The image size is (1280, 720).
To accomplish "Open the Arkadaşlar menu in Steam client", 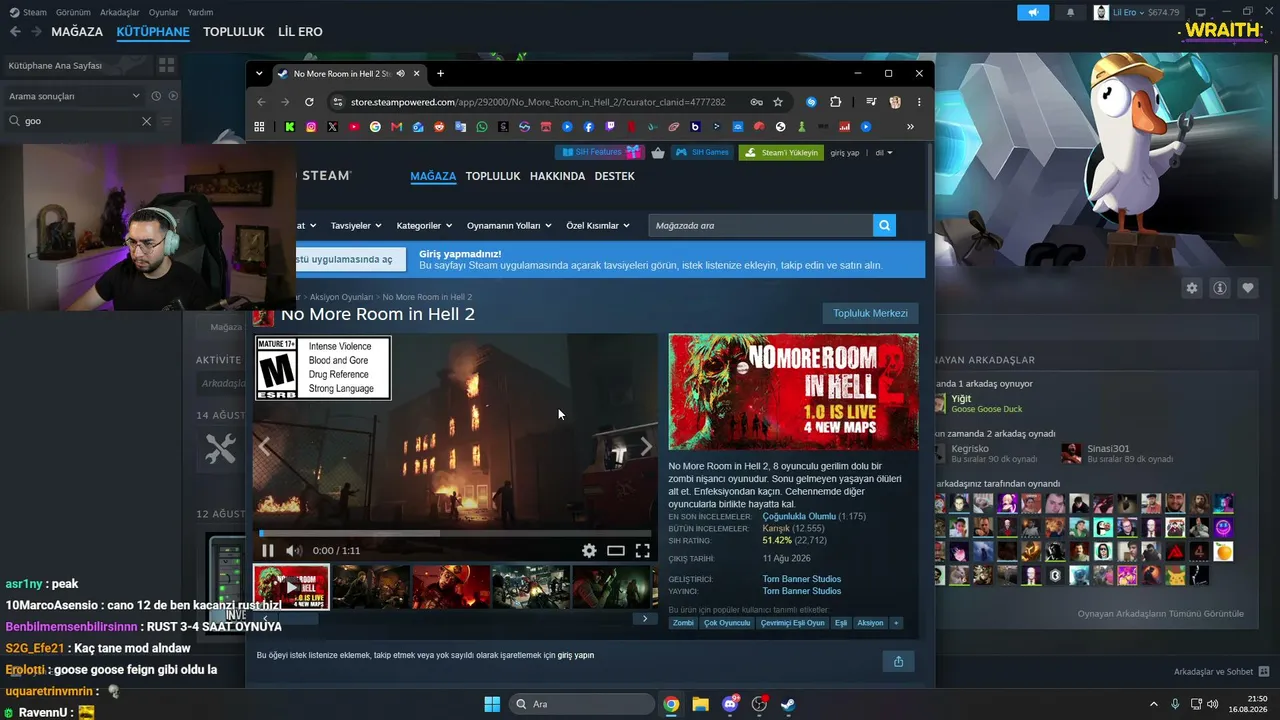I will (119, 12).
